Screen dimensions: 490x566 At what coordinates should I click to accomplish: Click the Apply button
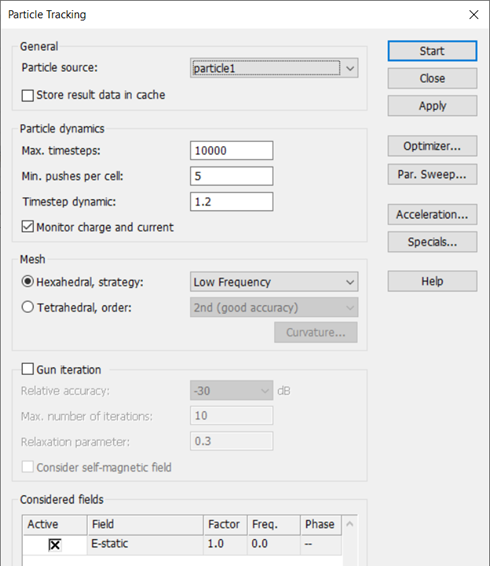[x=432, y=106]
